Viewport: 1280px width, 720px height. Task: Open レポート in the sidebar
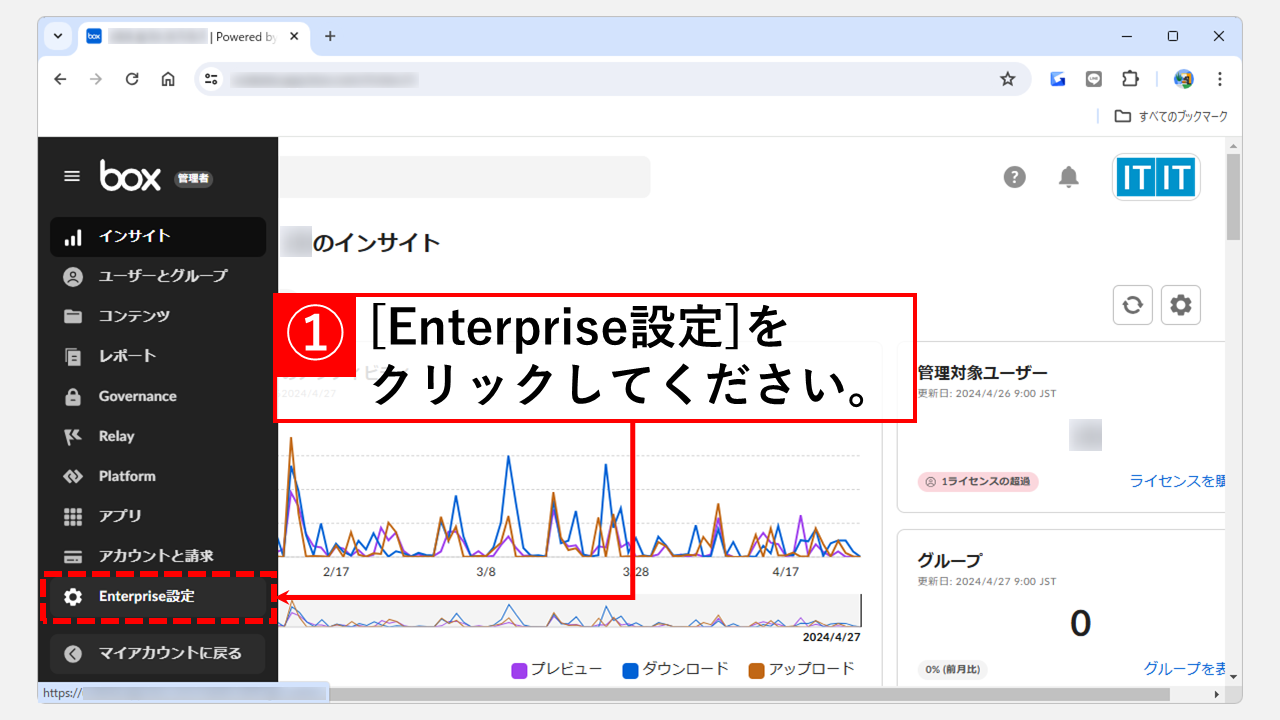click(158, 356)
